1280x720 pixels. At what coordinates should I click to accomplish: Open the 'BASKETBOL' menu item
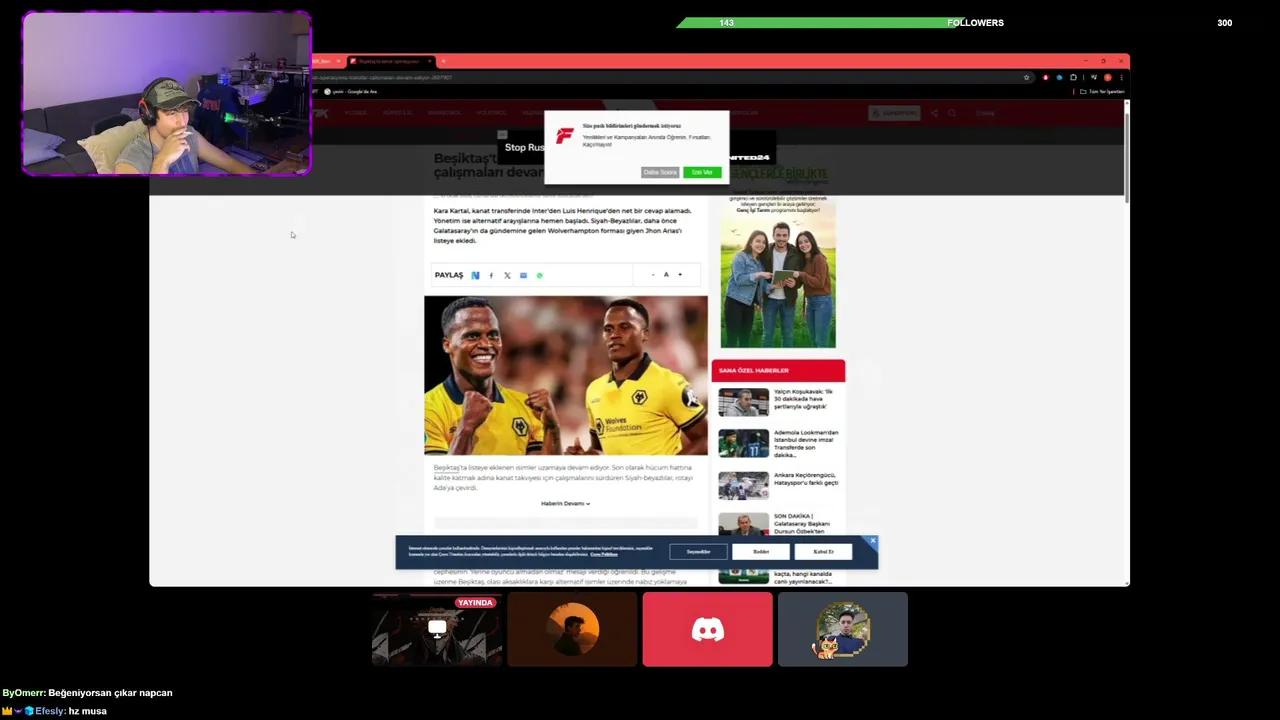click(x=444, y=113)
